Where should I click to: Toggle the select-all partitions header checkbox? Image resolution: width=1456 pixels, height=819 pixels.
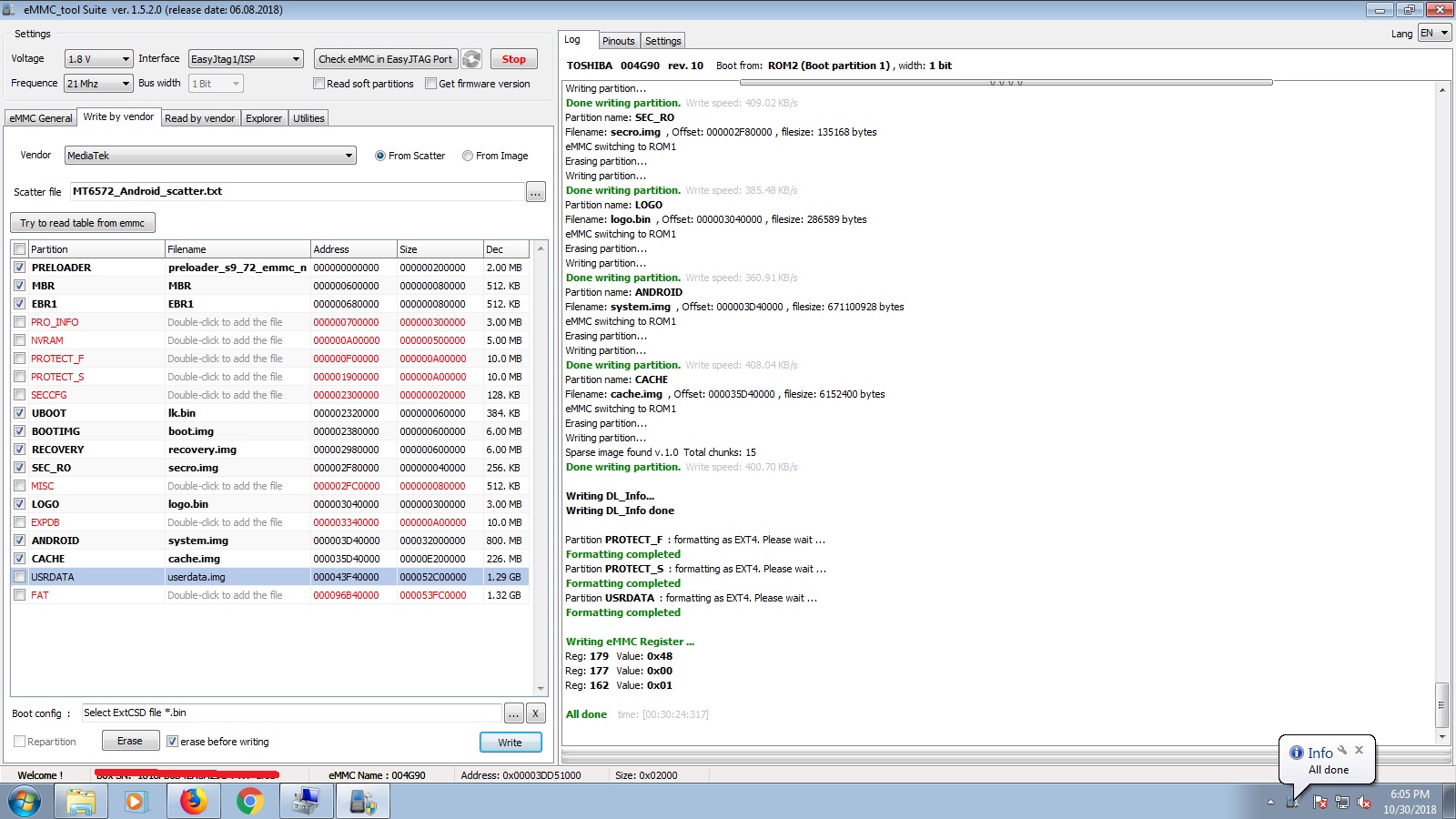[20, 249]
